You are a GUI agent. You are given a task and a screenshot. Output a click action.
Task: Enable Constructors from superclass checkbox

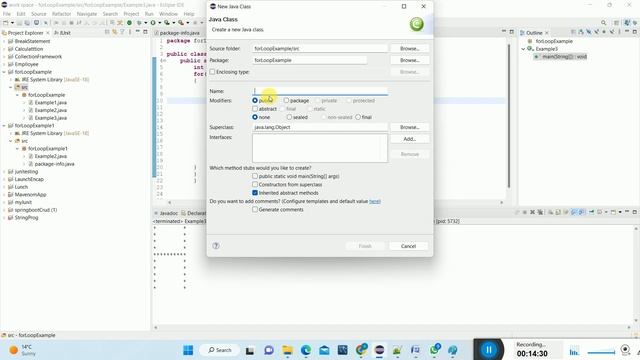click(x=255, y=184)
